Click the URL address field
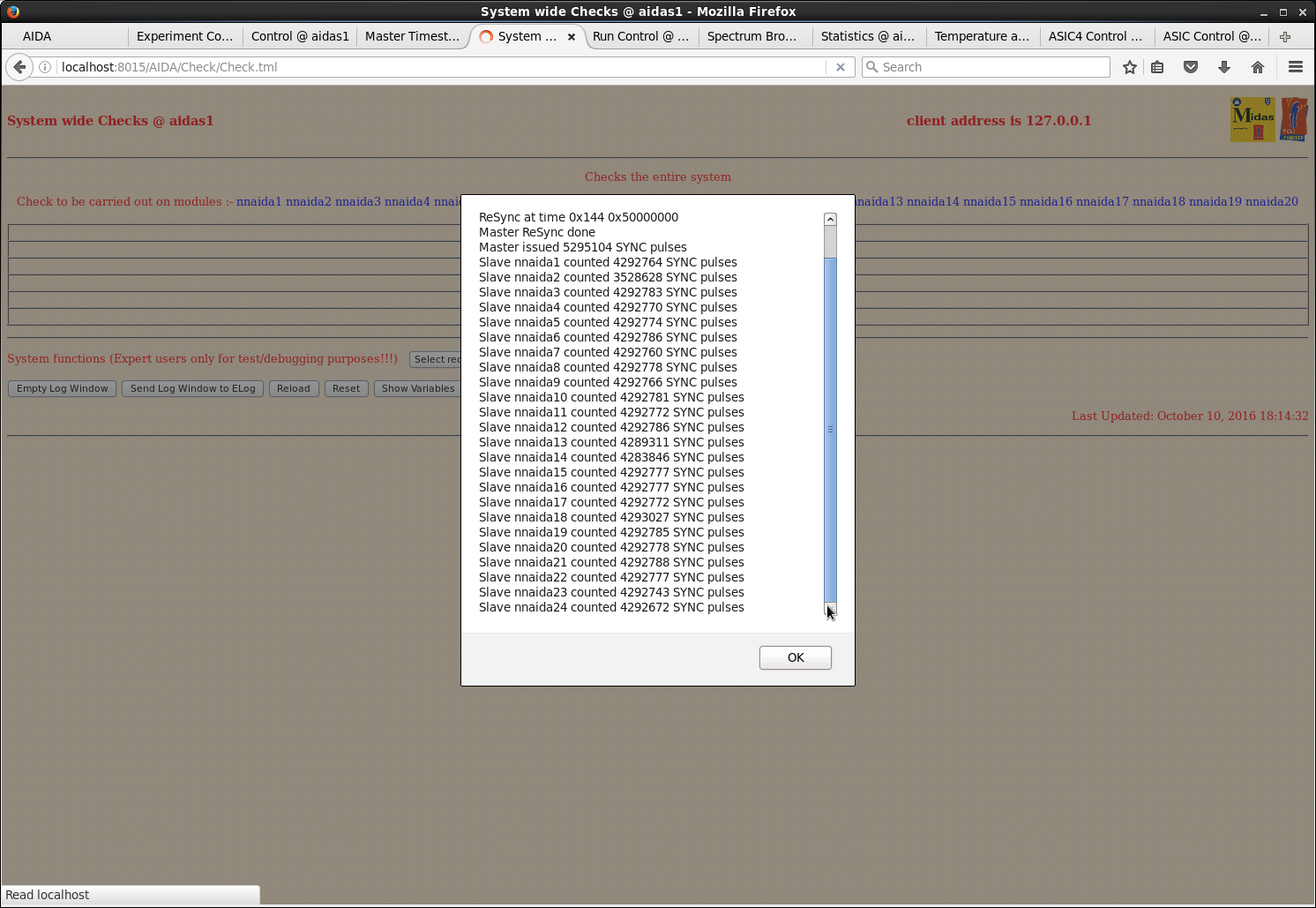The width and height of the screenshot is (1316, 908). coord(441,67)
